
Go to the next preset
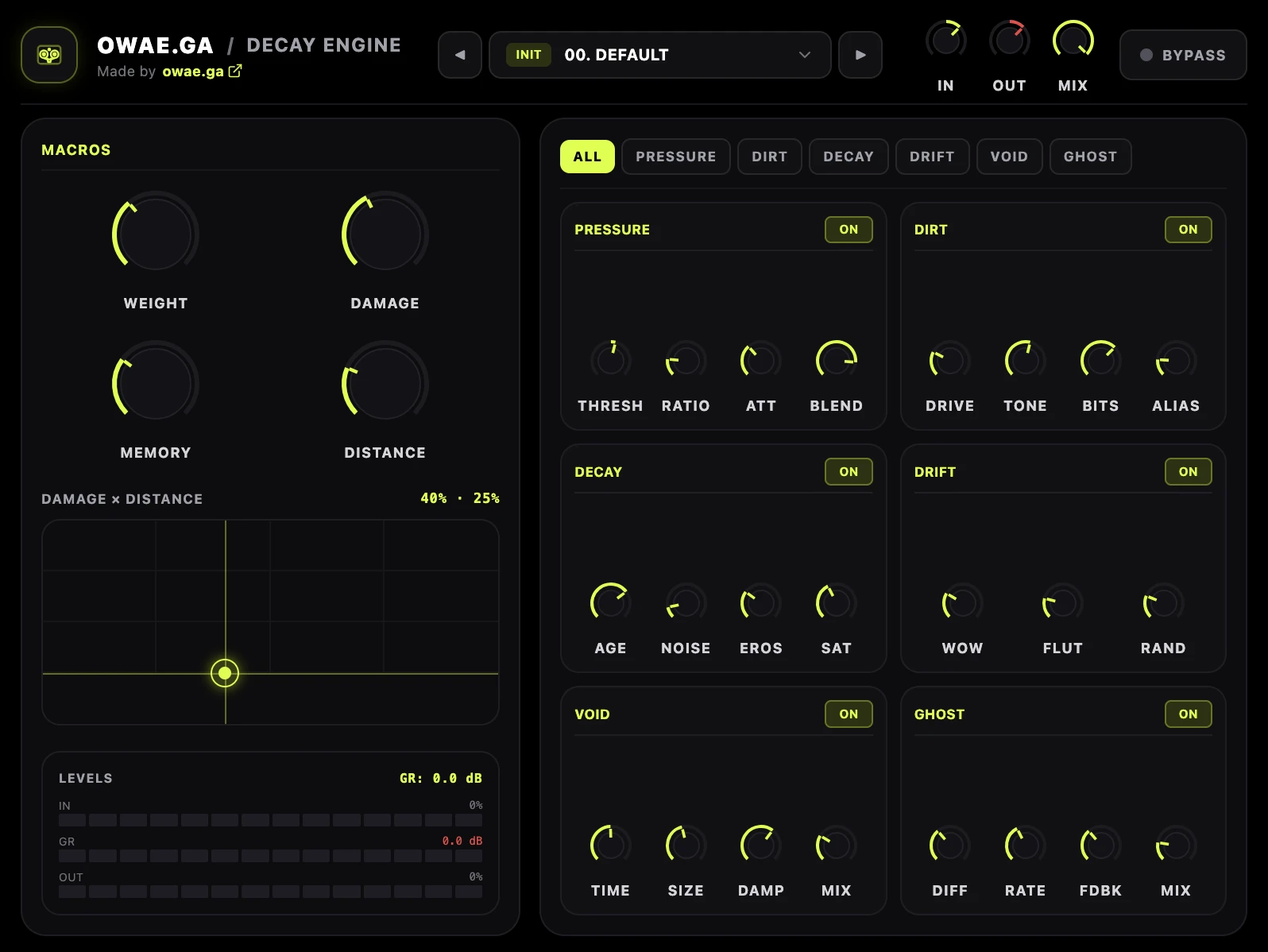860,55
